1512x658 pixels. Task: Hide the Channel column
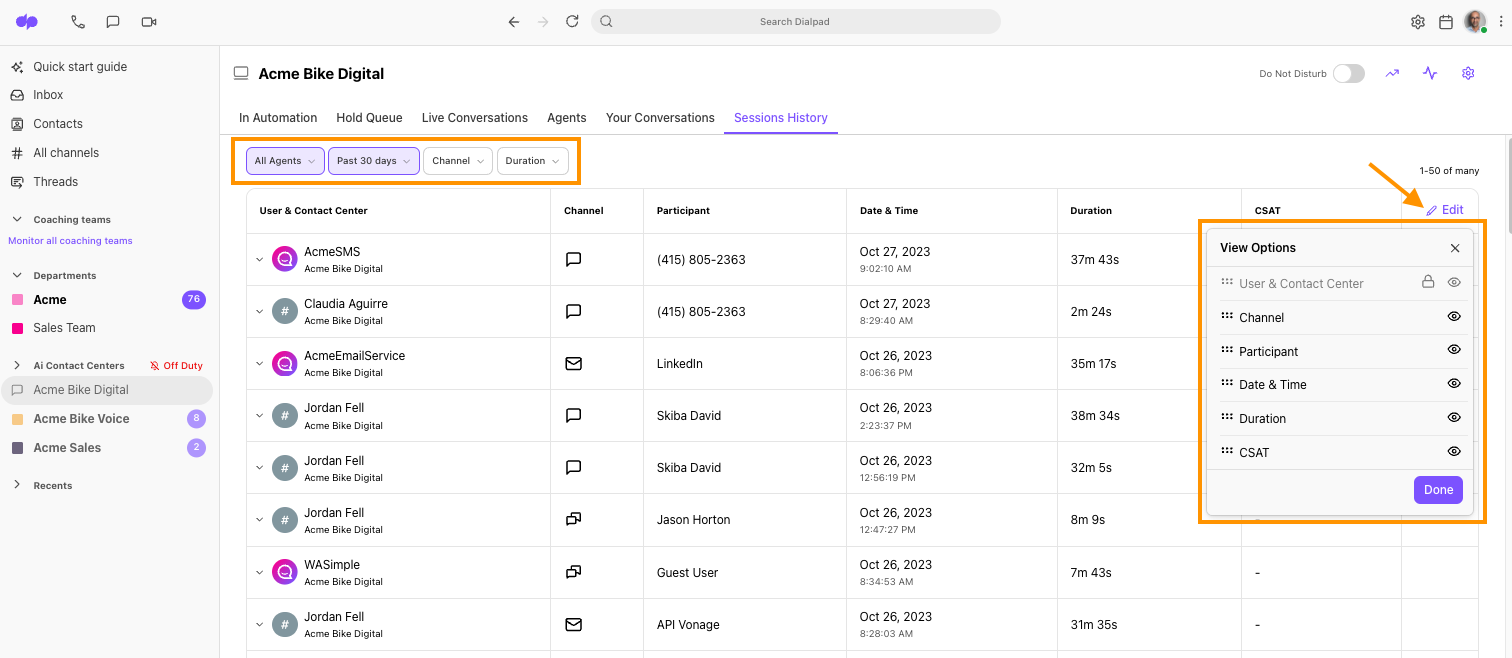[1454, 316]
